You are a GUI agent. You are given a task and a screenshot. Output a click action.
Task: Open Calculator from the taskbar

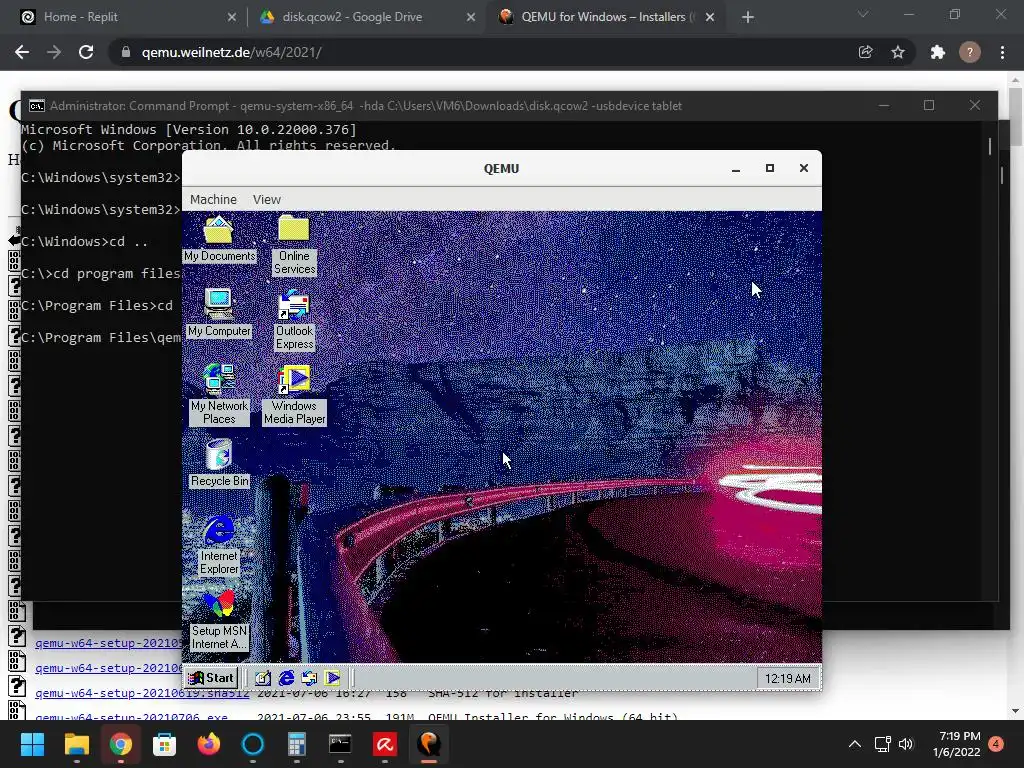pyautogui.click(x=296, y=744)
